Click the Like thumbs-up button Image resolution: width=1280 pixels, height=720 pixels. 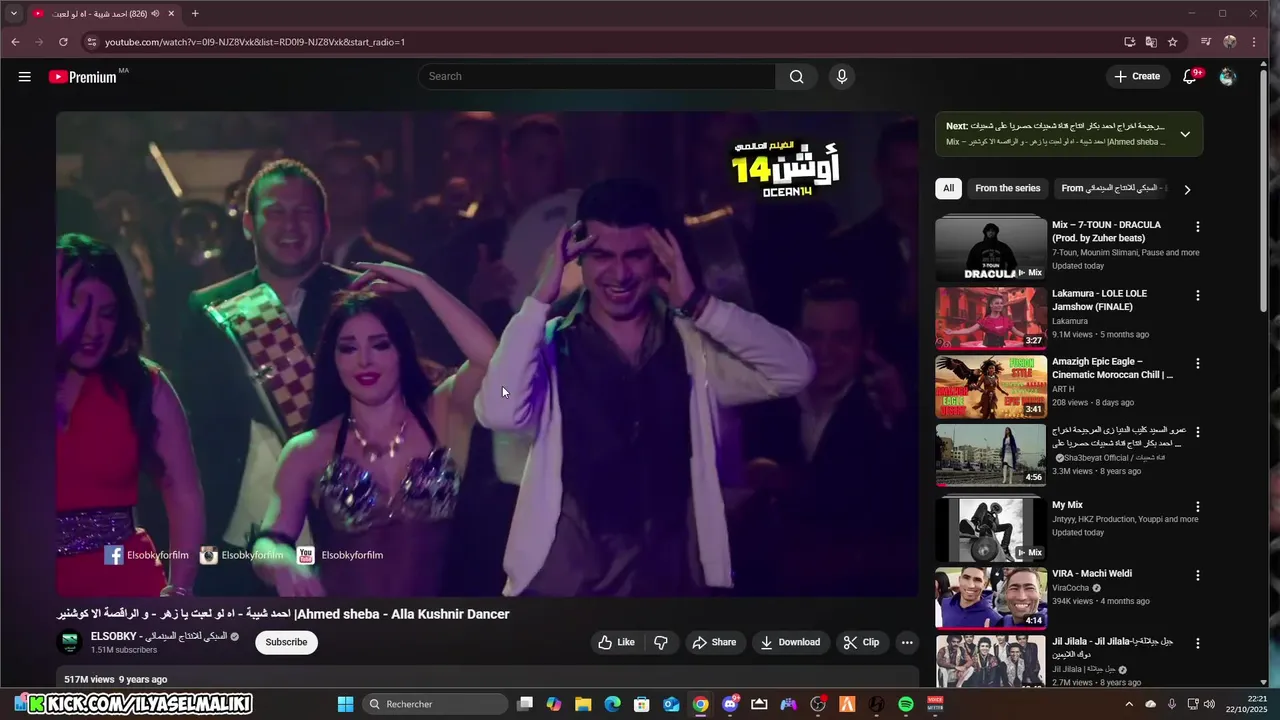pos(616,642)
